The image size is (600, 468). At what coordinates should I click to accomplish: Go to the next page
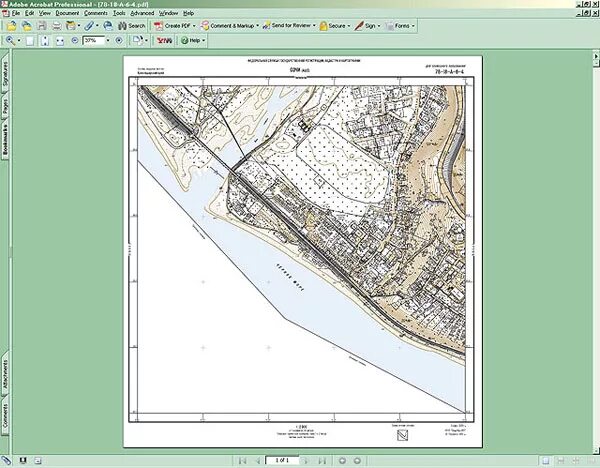[x=306, y=460]
